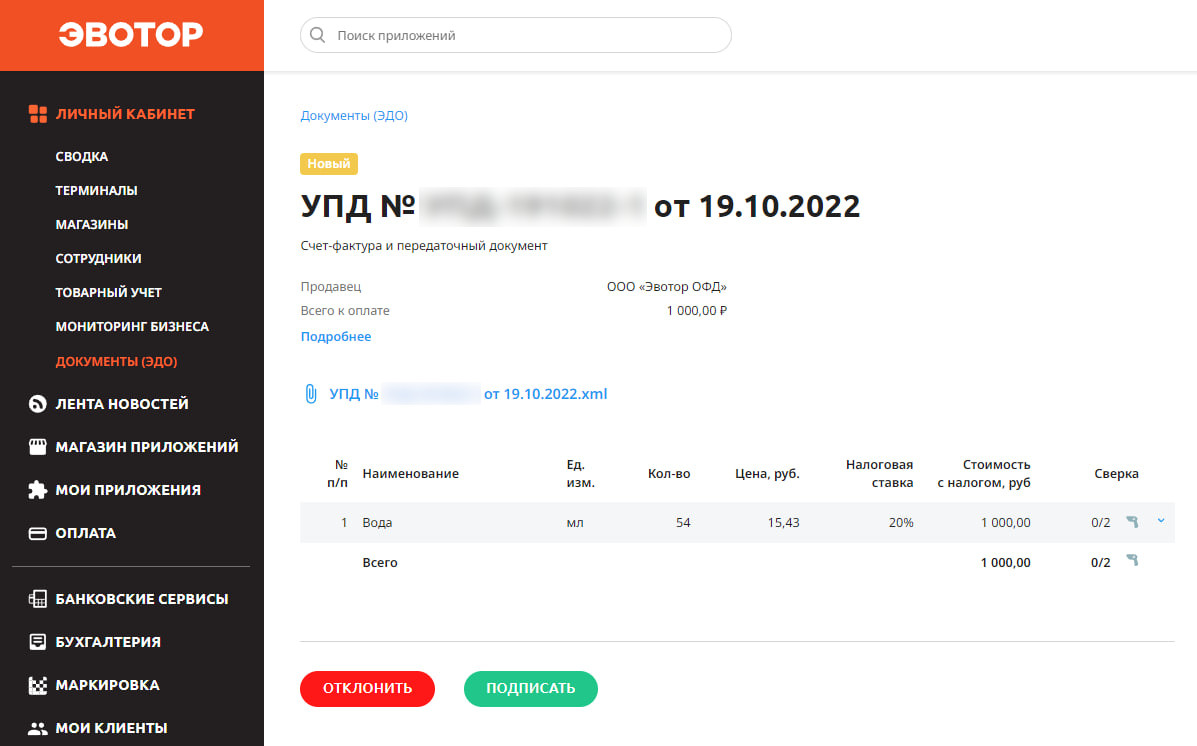Open Маркировка section
The width and height of the screenshot is (1197, 746).
tap(108, 685)
